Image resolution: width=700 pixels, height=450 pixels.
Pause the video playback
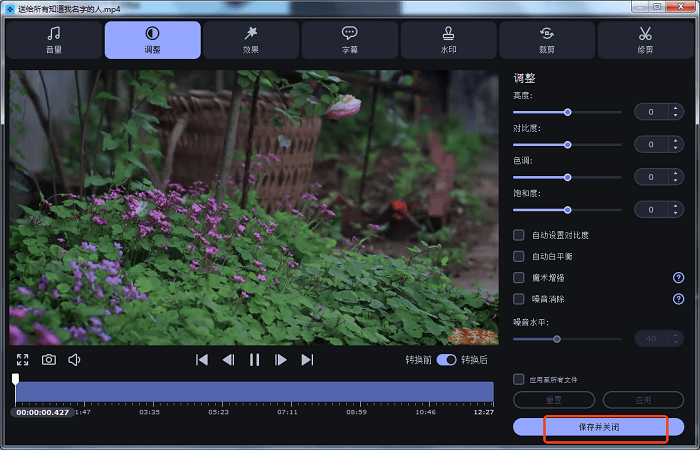coord(254,360)
